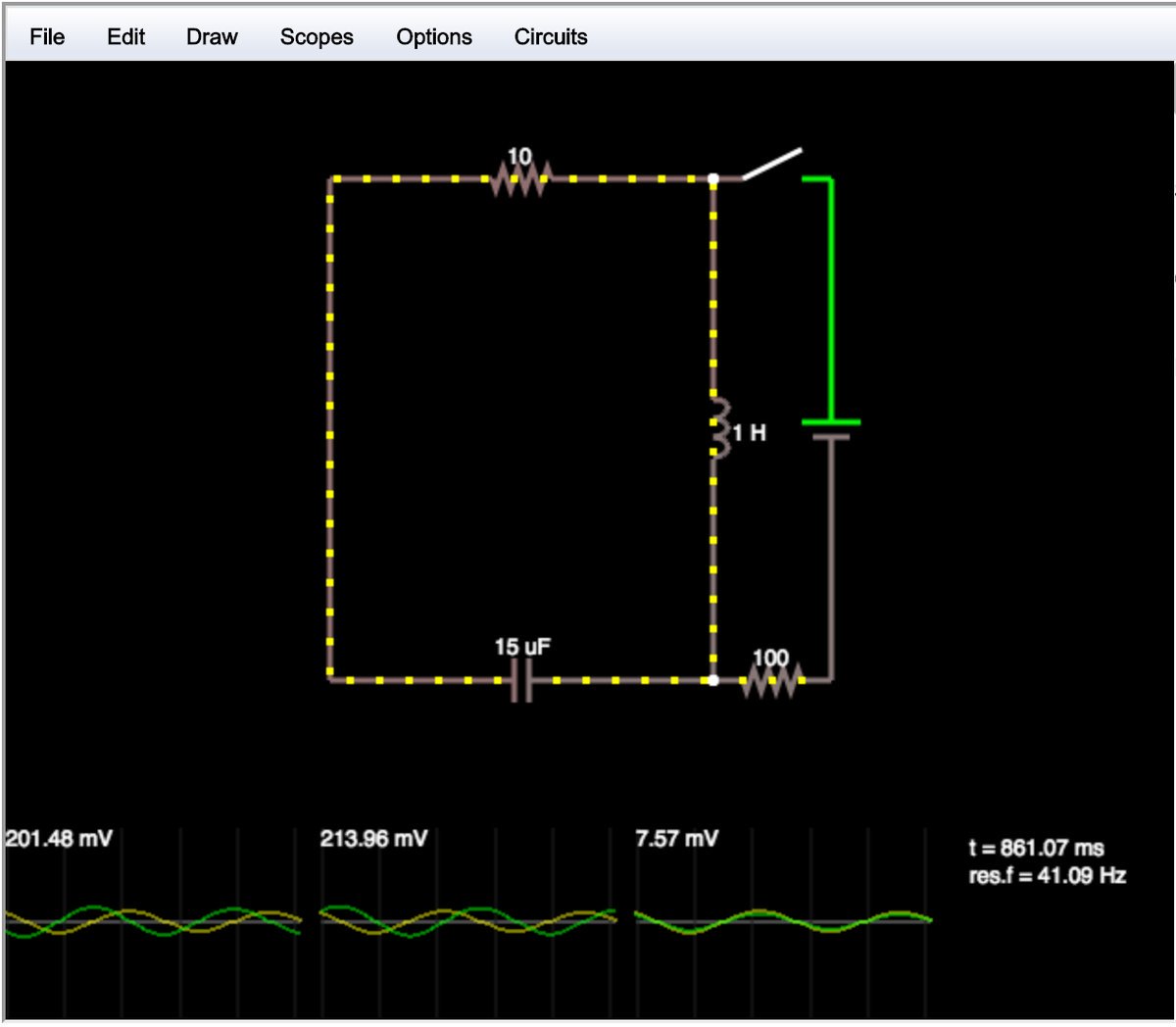The width and height of the screenshot is (1176, 1027).
Task: Select the third scope showing 7.57 mV
Action: [783, 921]
